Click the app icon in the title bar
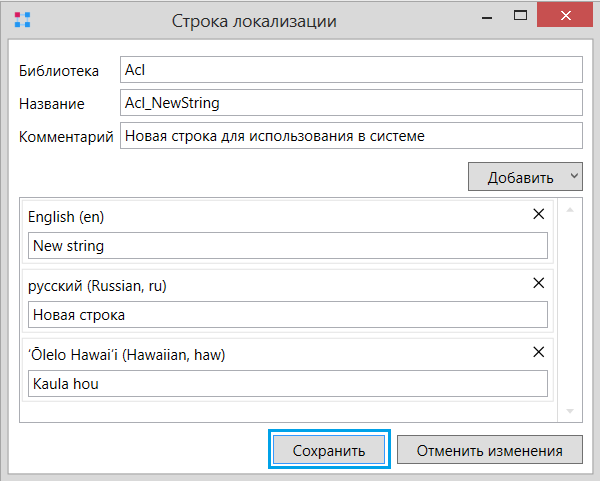Screen dimensions: 600x481 tap(22, 20)
